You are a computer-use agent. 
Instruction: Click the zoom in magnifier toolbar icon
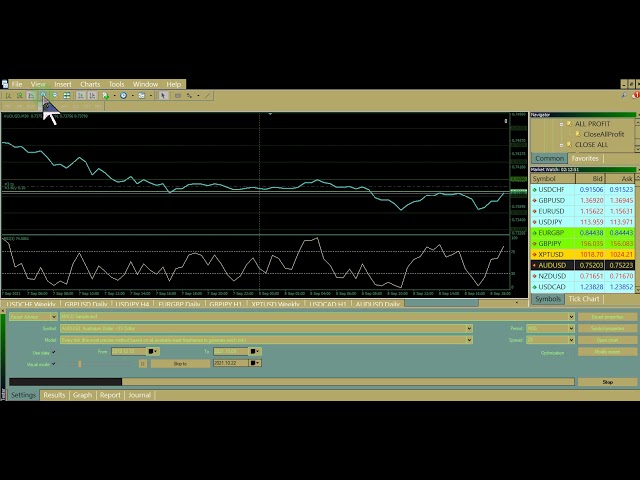43,96
